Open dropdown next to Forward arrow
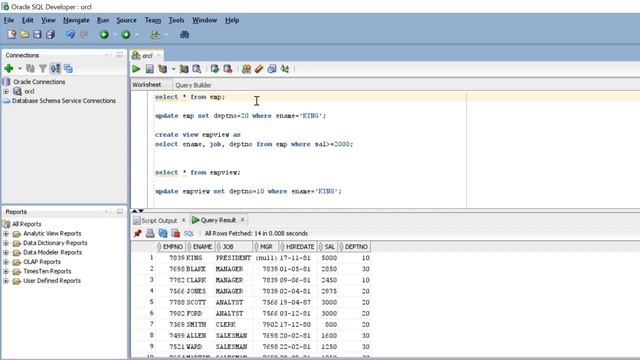The width and height of the screenshot is (640, 360). pyautogui.click(x=136, y=35)
